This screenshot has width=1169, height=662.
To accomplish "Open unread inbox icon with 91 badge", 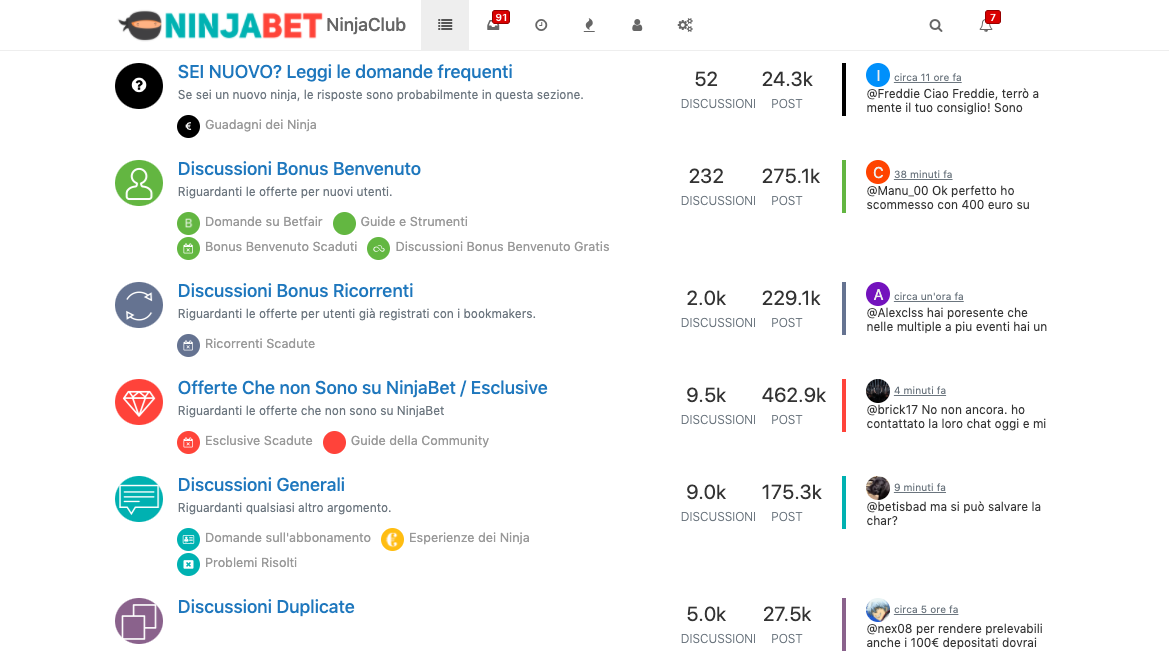I will pyautogui.click(x=494, y=25).
